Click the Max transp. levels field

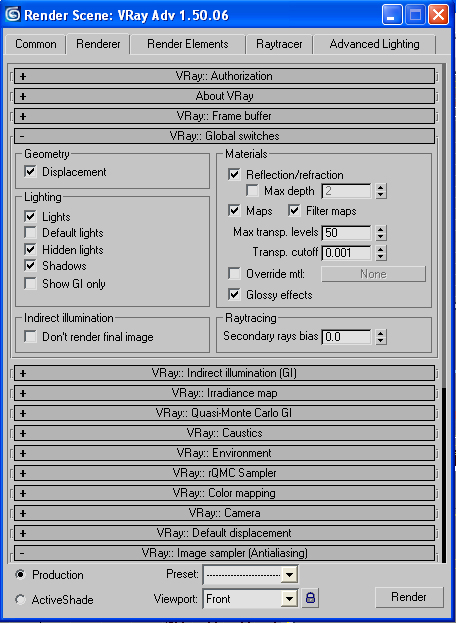pyautogui.click(x=346, y=233)
